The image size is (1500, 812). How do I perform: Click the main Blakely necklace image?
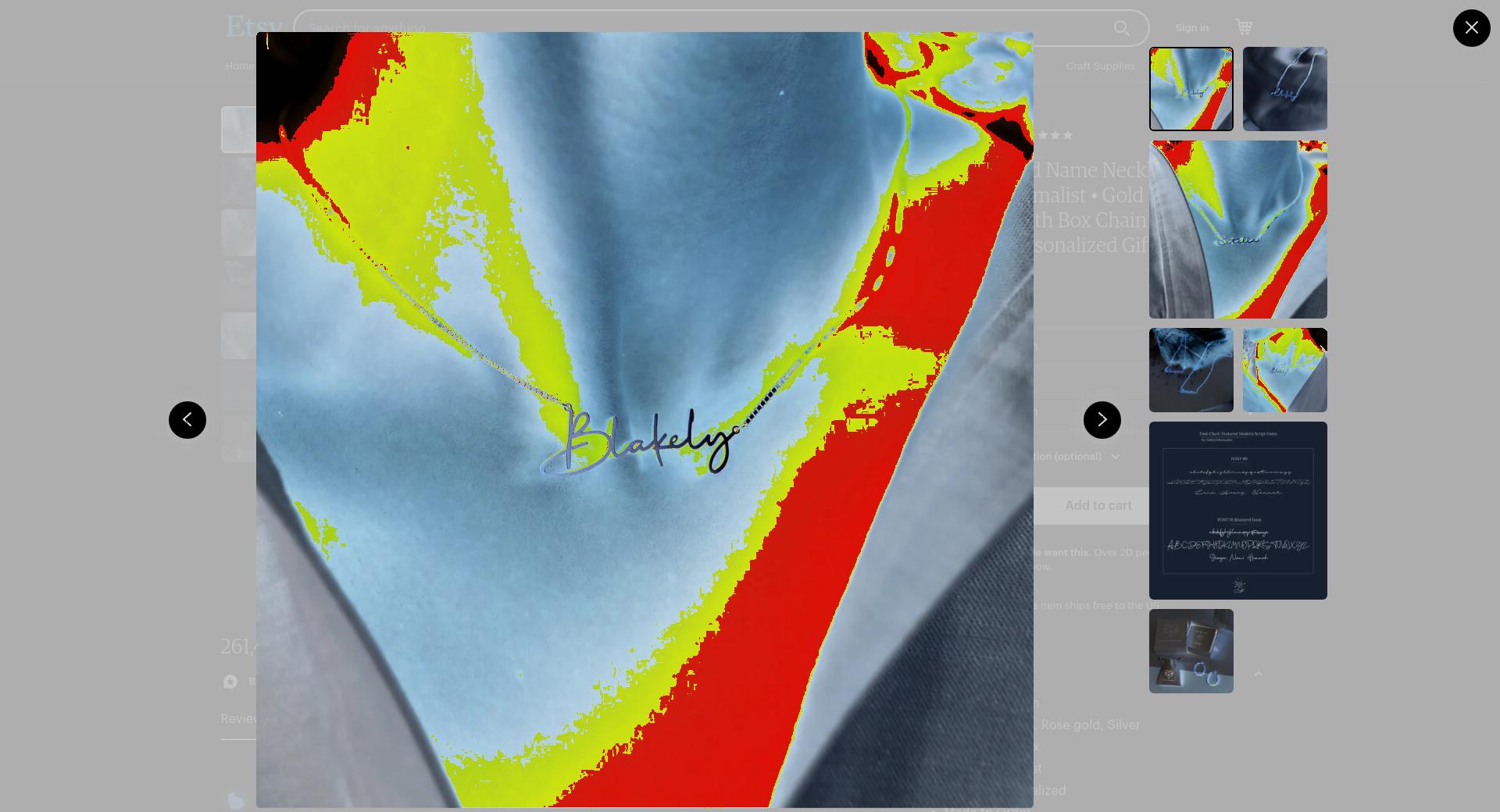(x=645, y=420)
